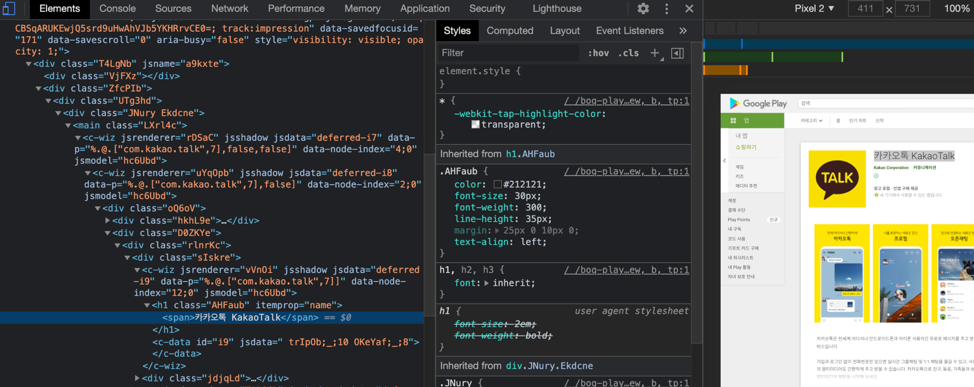Viewport: 974px width, 387px height.
Task: Open the Performance tab
Action: click(x=296, y=9)
